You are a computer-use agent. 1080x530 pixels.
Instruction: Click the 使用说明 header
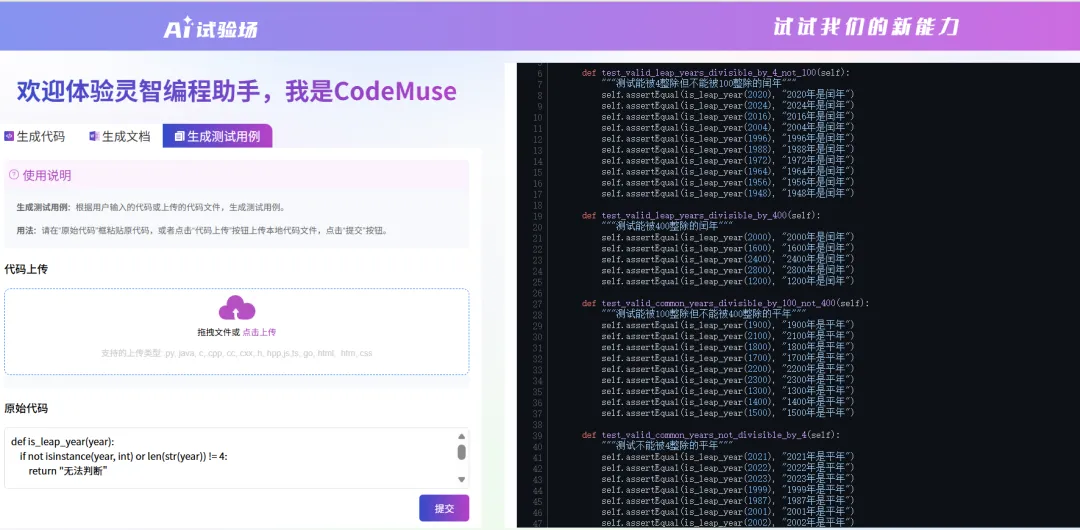pos(237,175)
